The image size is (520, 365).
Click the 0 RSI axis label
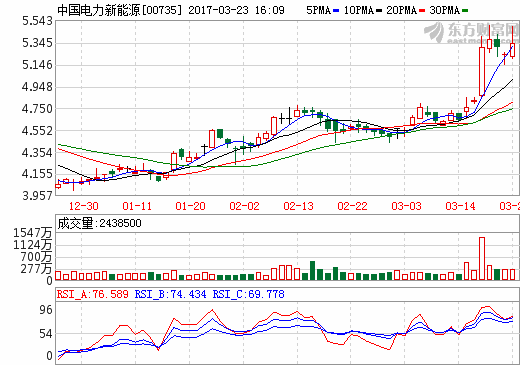point(49,356)
